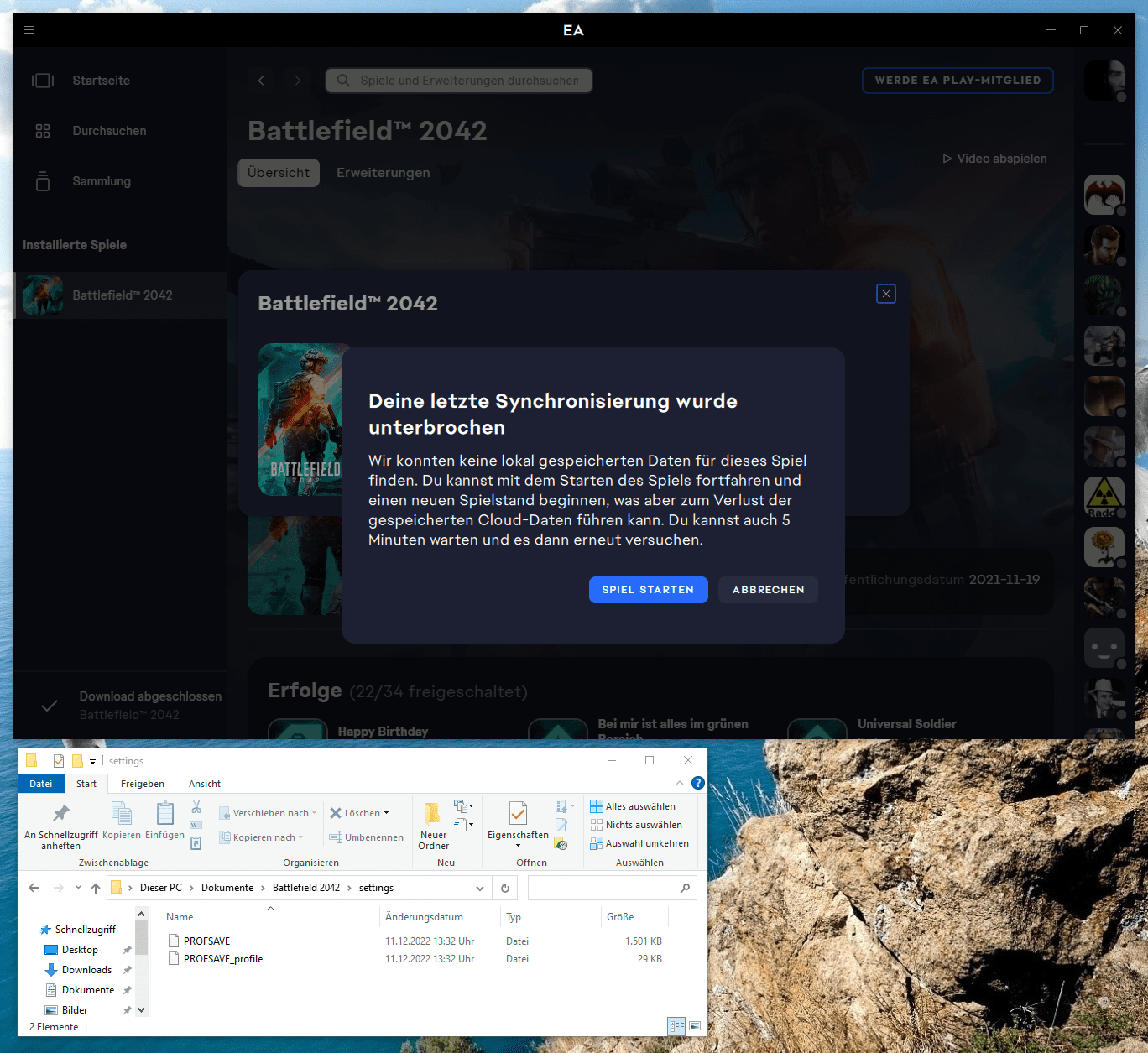Viewport: 1148px width, 1053px height.
Task: Open Desktop in Schnellzugriff pane
Action: pyautogui.click(x=80, y=950)
